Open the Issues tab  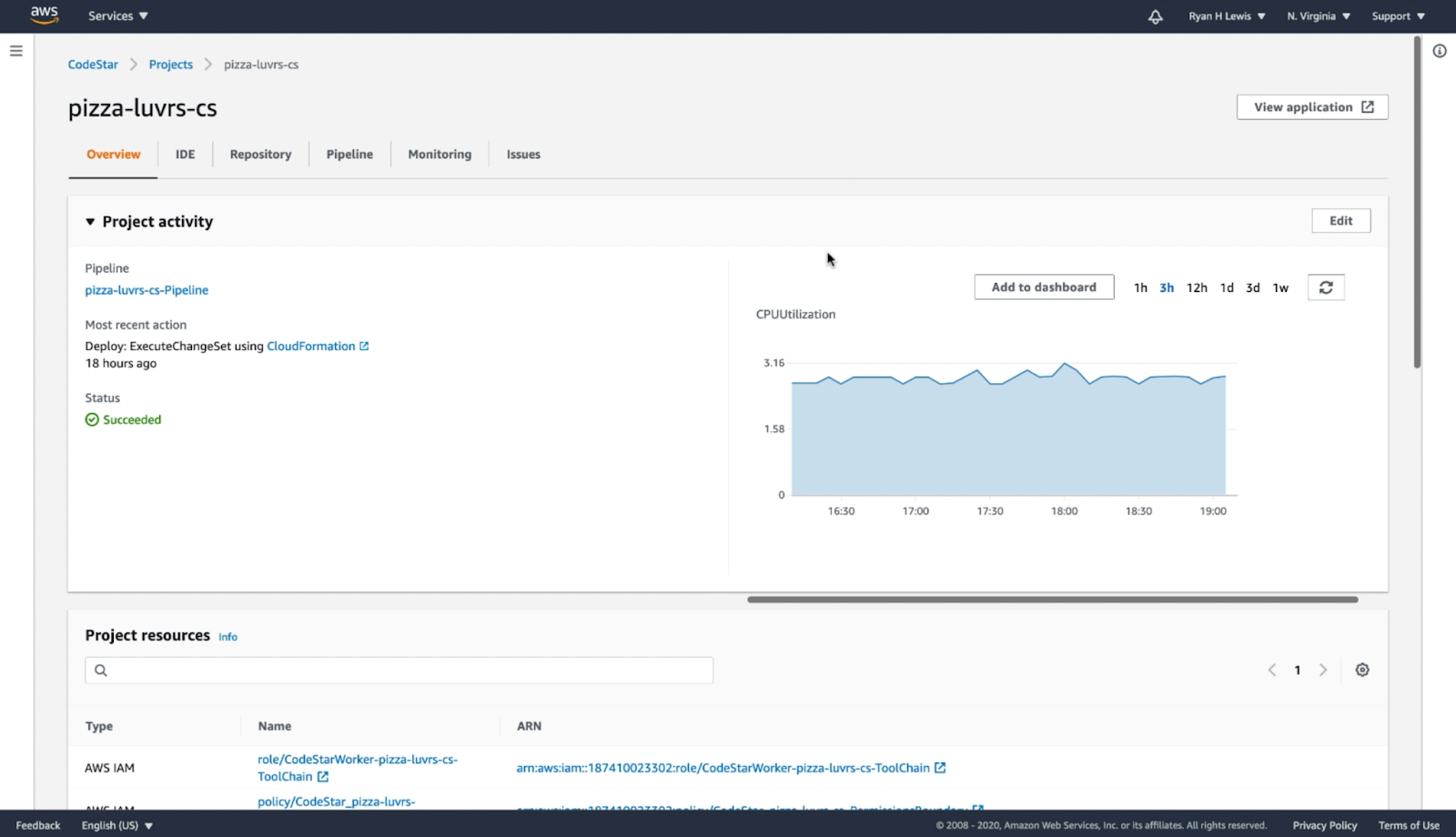coord(523,155)
